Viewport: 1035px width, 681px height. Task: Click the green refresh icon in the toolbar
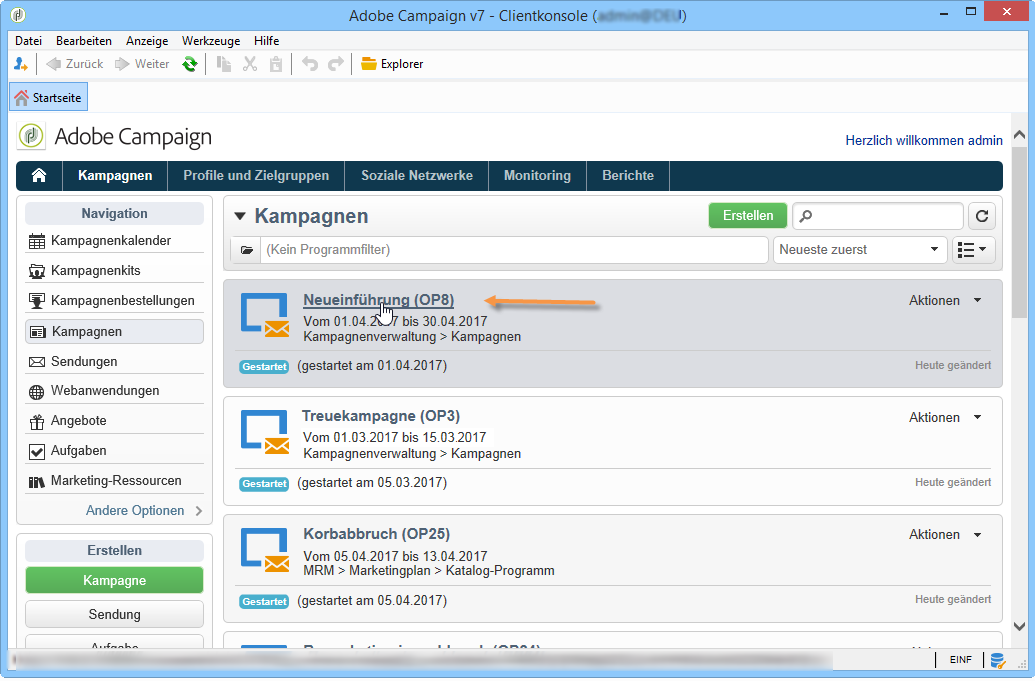(190, 64)
